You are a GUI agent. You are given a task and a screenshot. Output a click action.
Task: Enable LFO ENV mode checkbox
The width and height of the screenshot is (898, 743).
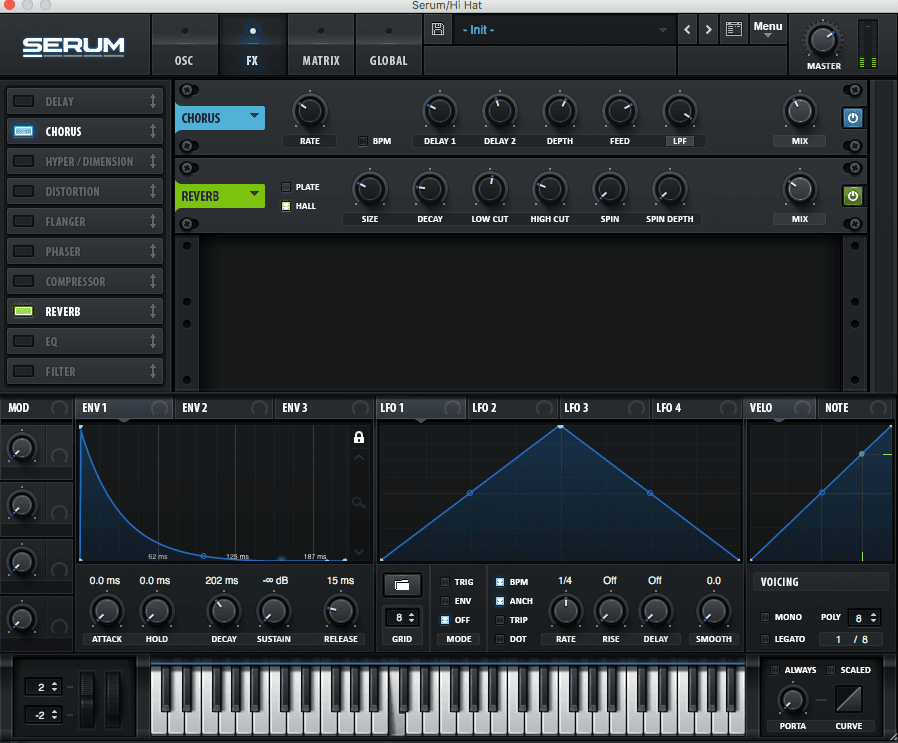[x=445, y=601]
